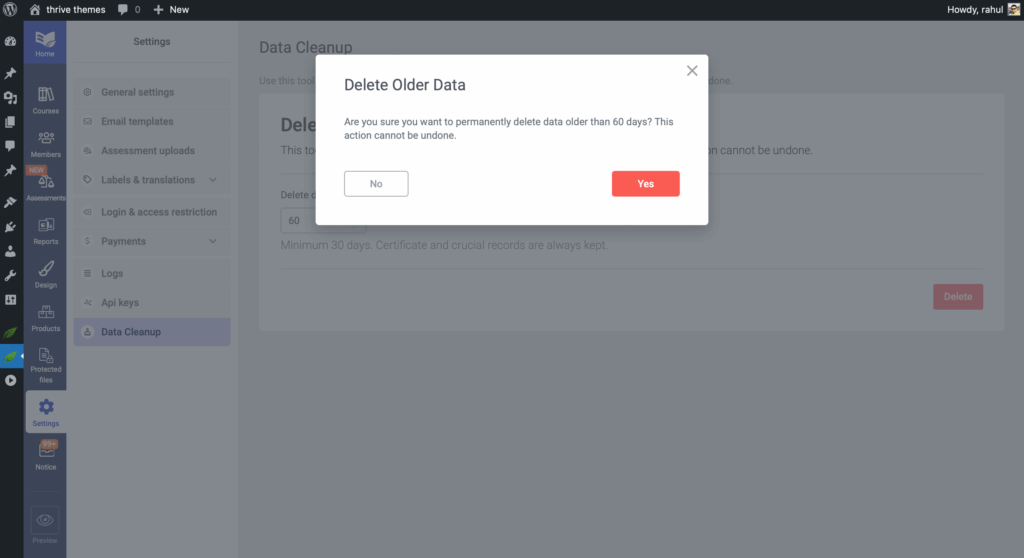
Task: Expand Labels & translations submenu
Action: coord(214,180)
